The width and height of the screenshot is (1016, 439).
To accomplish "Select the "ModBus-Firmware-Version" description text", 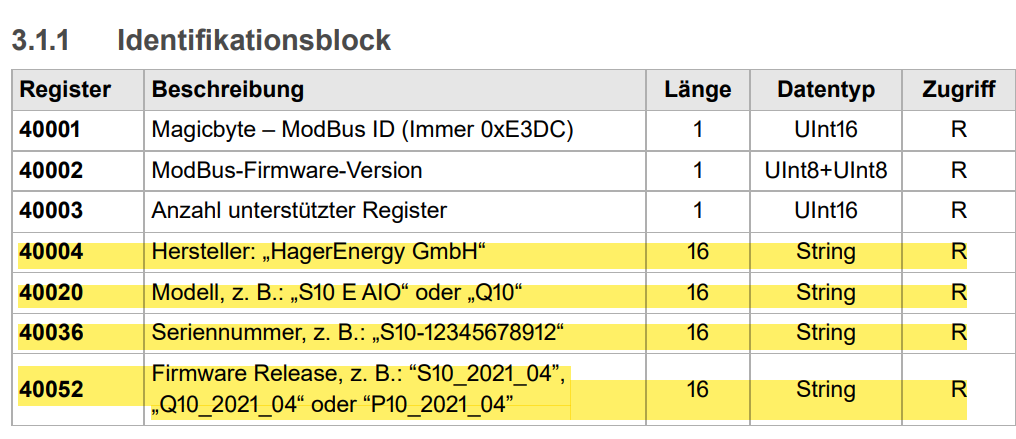I will [x=286, y=170].
